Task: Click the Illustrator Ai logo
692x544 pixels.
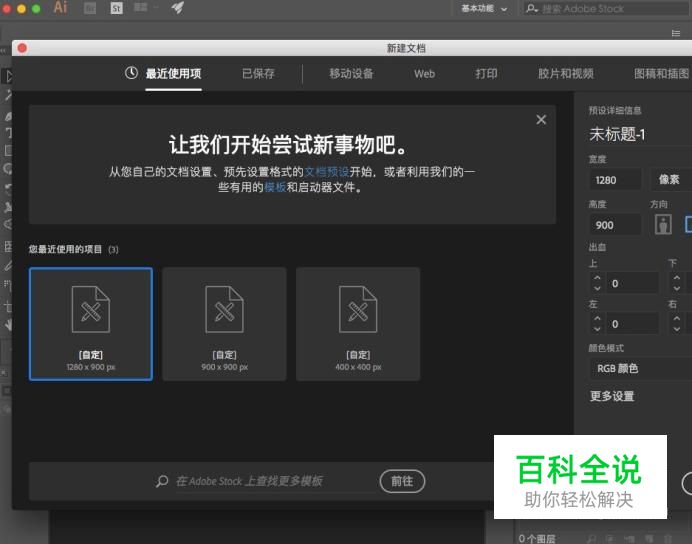Action: 60,8
